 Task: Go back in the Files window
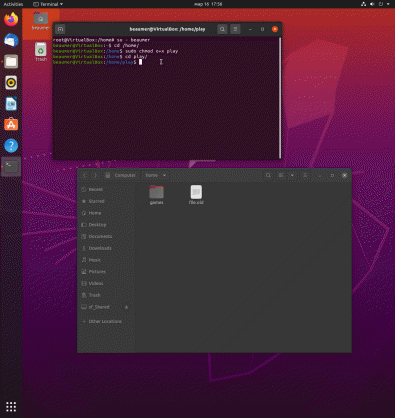[x=85, y=175]
